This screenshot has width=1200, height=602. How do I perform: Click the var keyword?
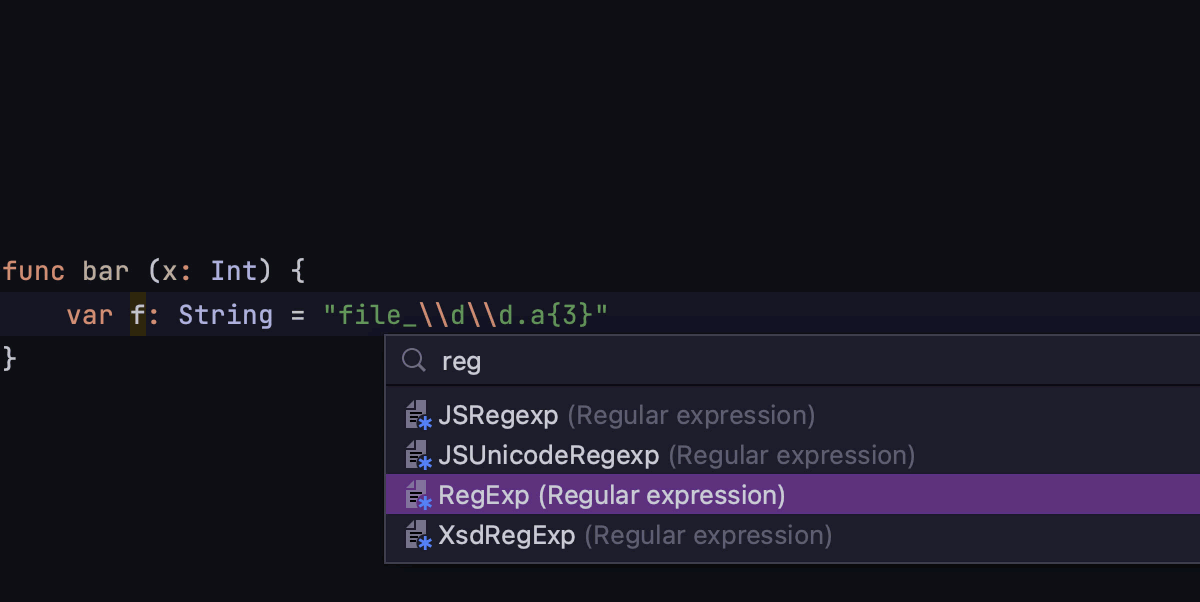tap(90, 315)
